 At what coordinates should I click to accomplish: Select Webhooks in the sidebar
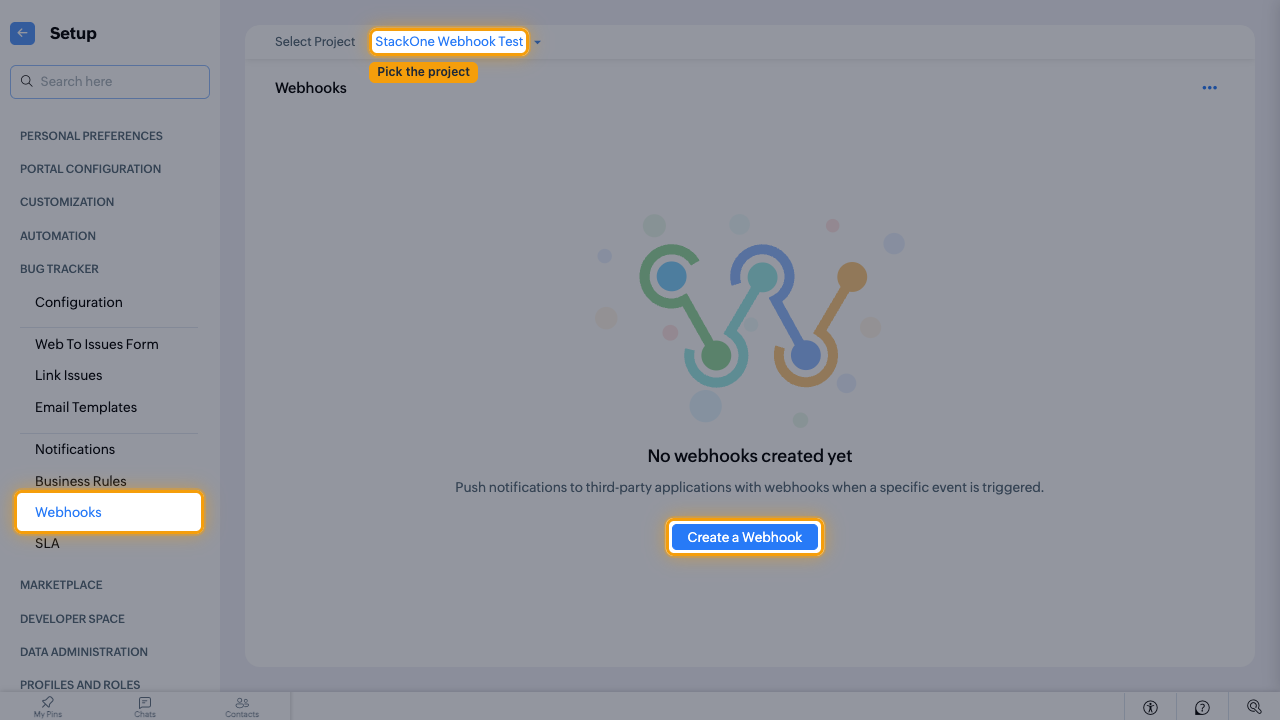(109, 512)
